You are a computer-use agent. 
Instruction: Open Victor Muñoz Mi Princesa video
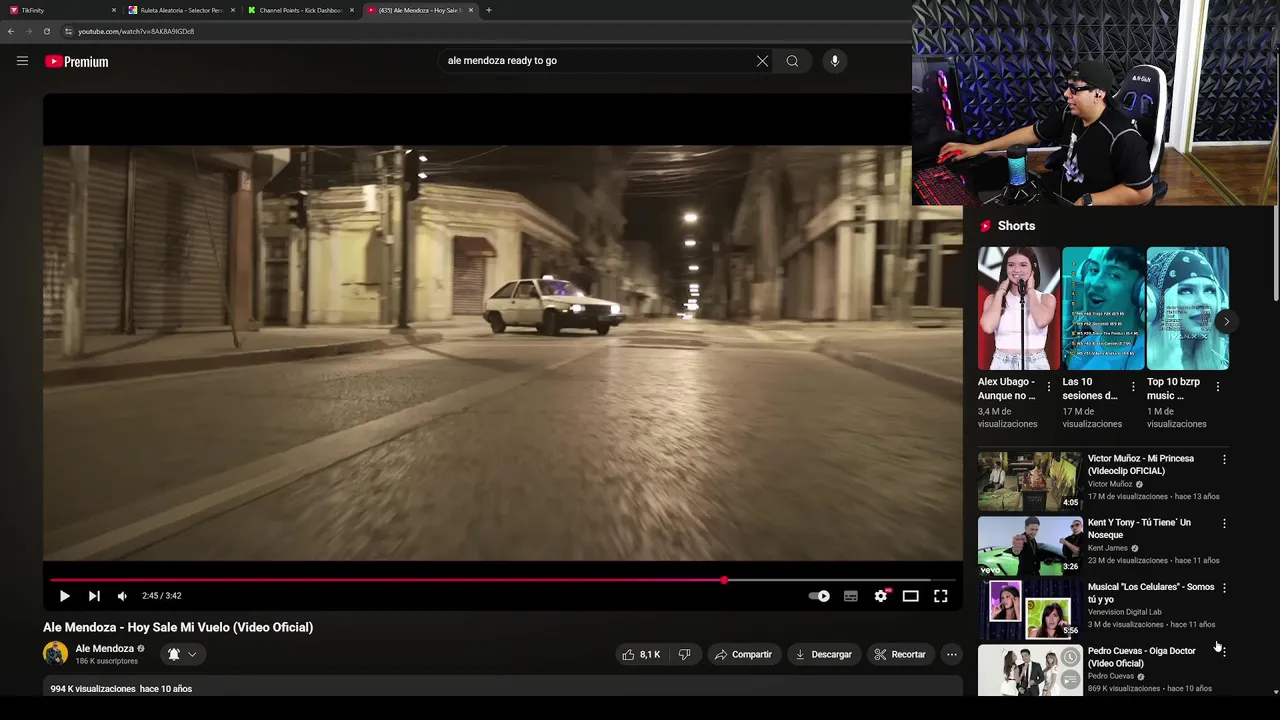1141,465
